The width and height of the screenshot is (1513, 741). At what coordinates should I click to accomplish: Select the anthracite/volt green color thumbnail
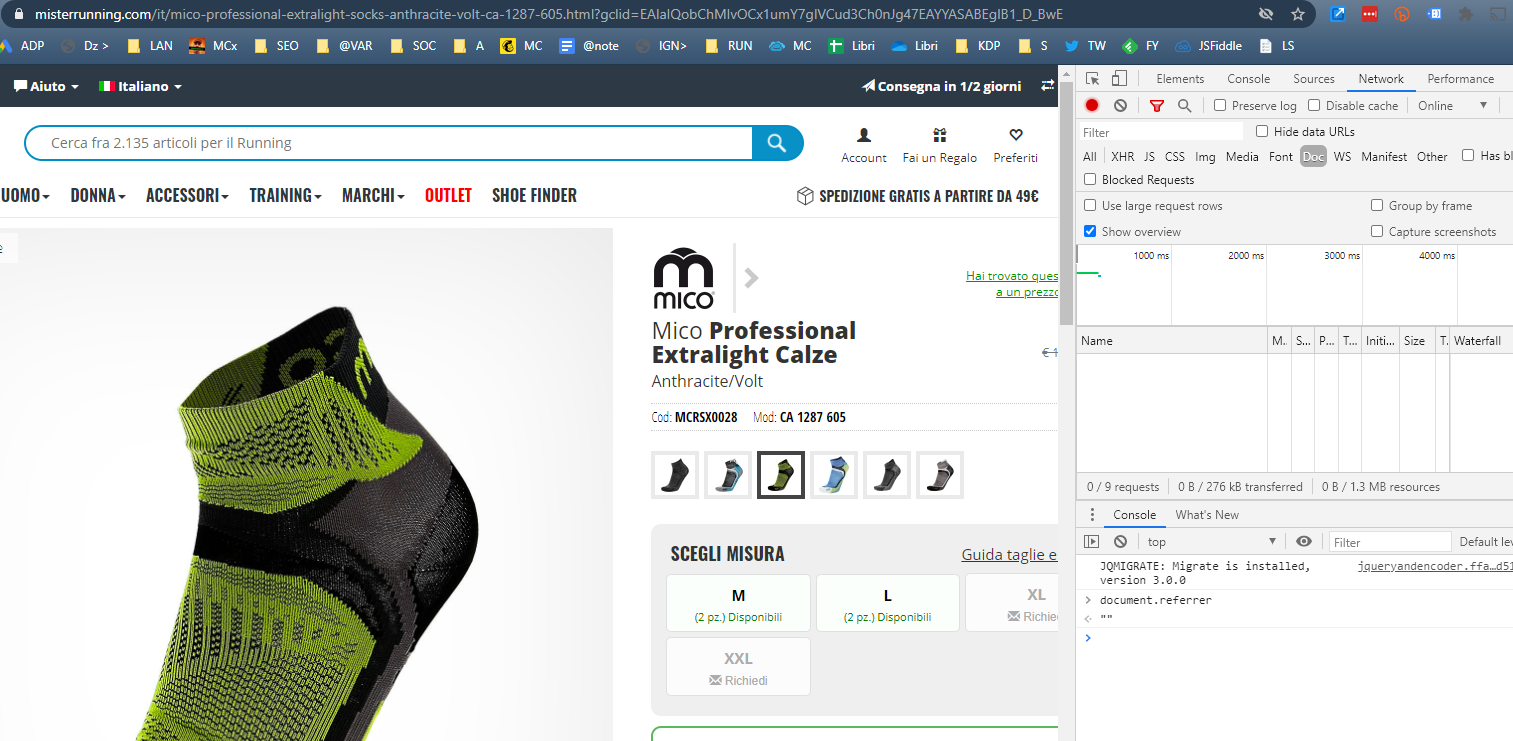[781, 475]
